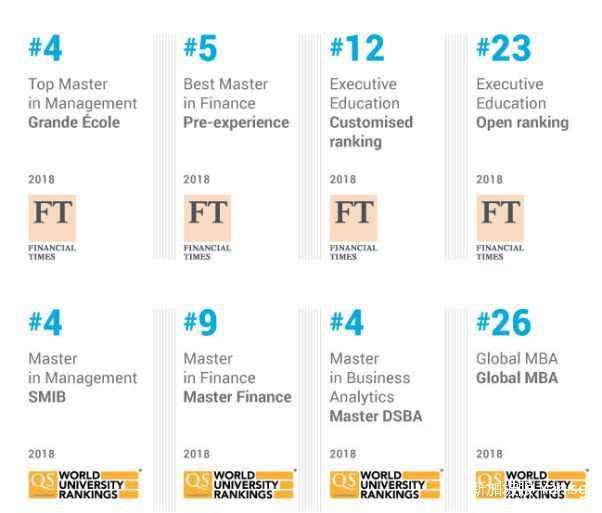Click the FT logo under Grande École ranking

coord(53,226)
